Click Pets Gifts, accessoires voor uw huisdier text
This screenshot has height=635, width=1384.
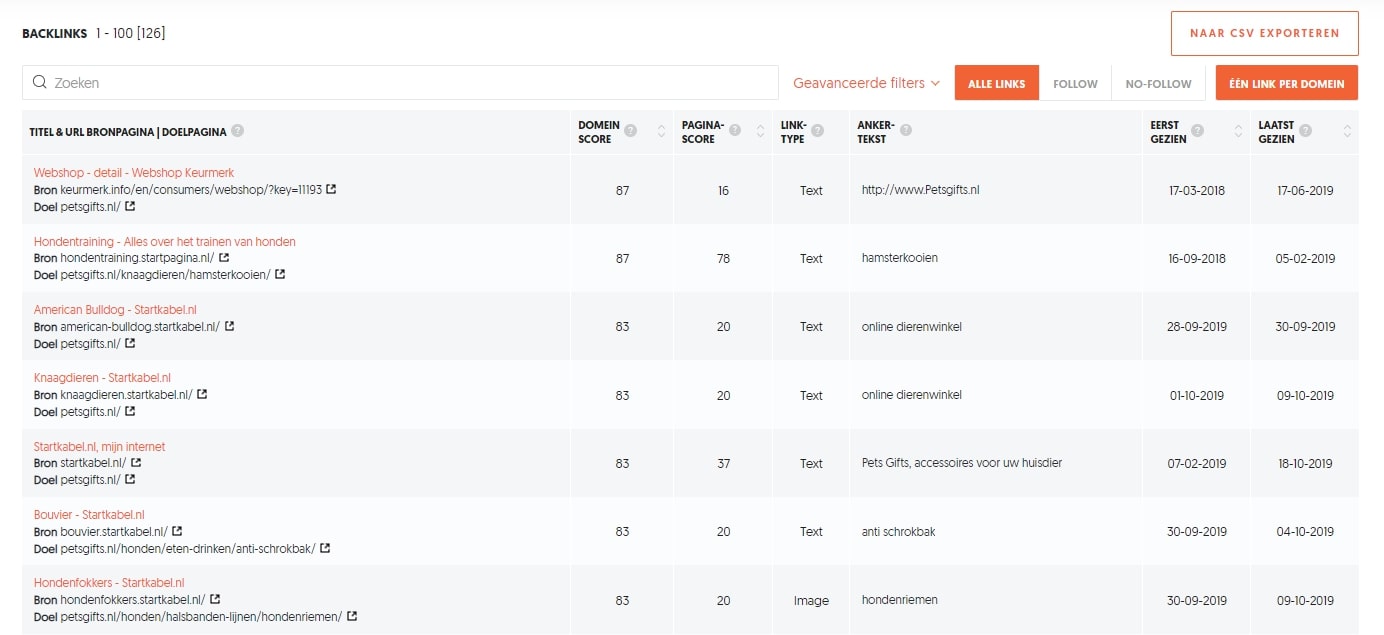[962, 463]
